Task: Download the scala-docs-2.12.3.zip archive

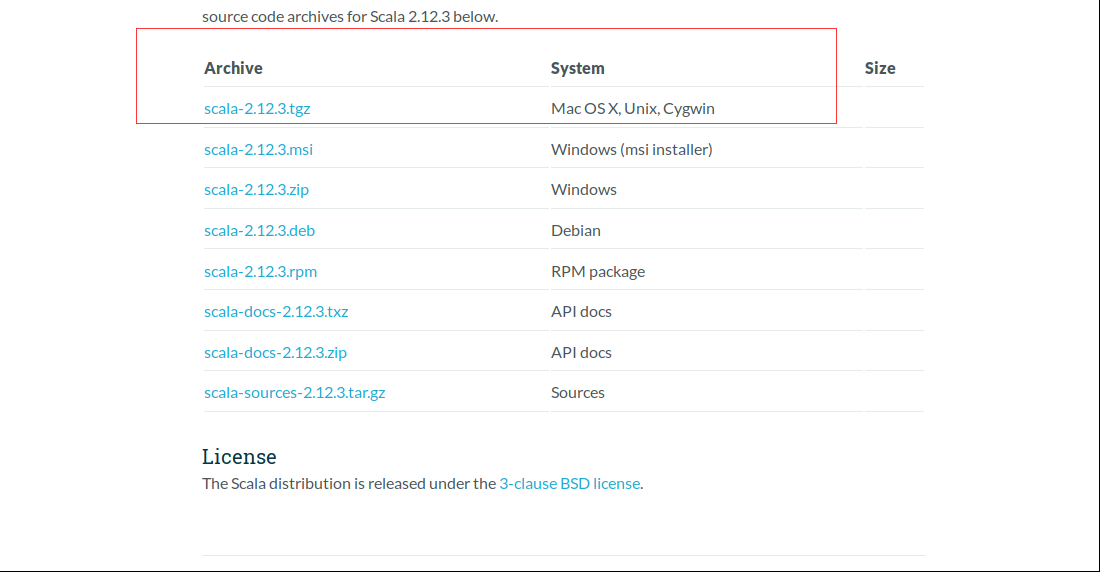Action: [x=275, y=352]
